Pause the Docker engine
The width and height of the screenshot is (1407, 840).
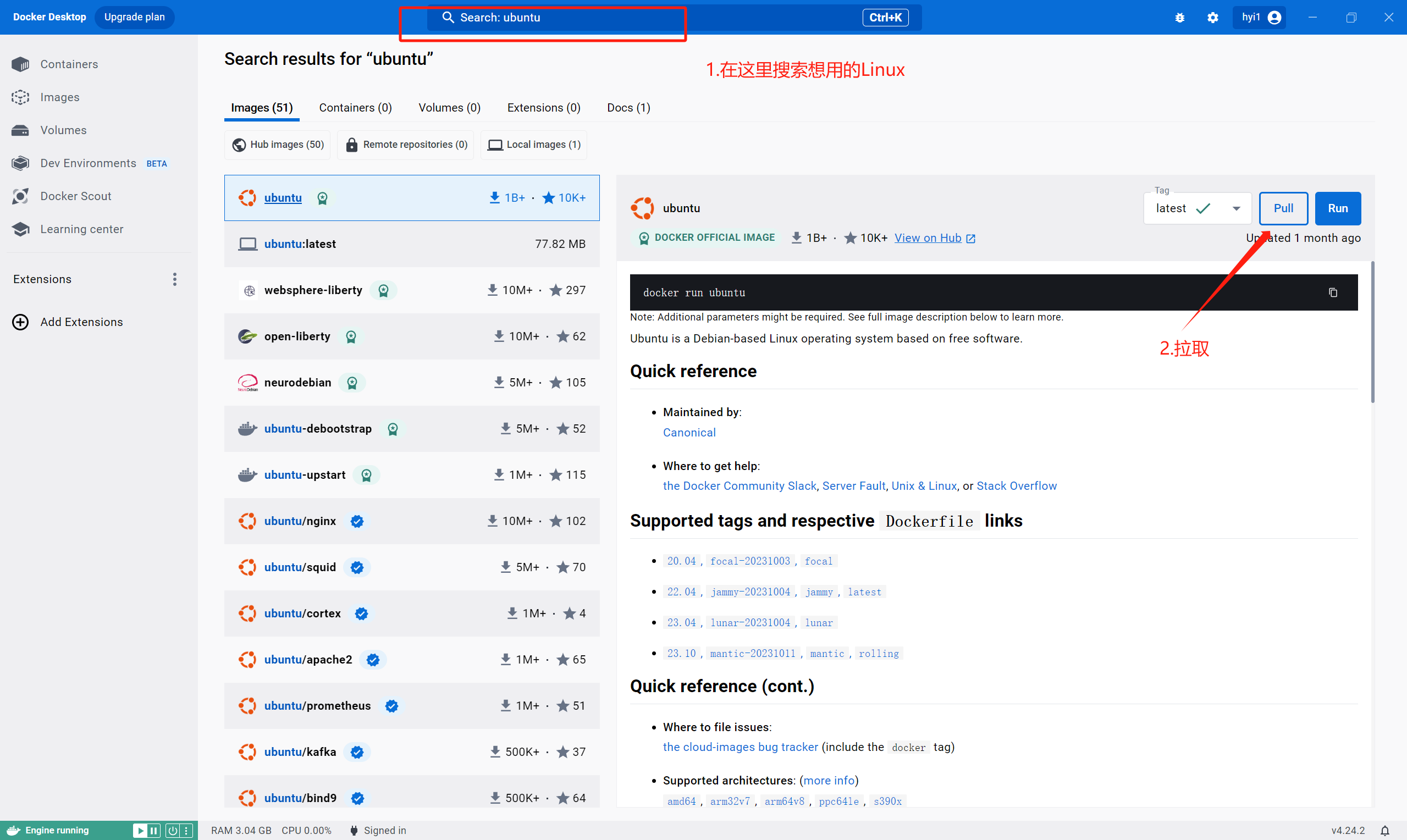click(153, 830)
